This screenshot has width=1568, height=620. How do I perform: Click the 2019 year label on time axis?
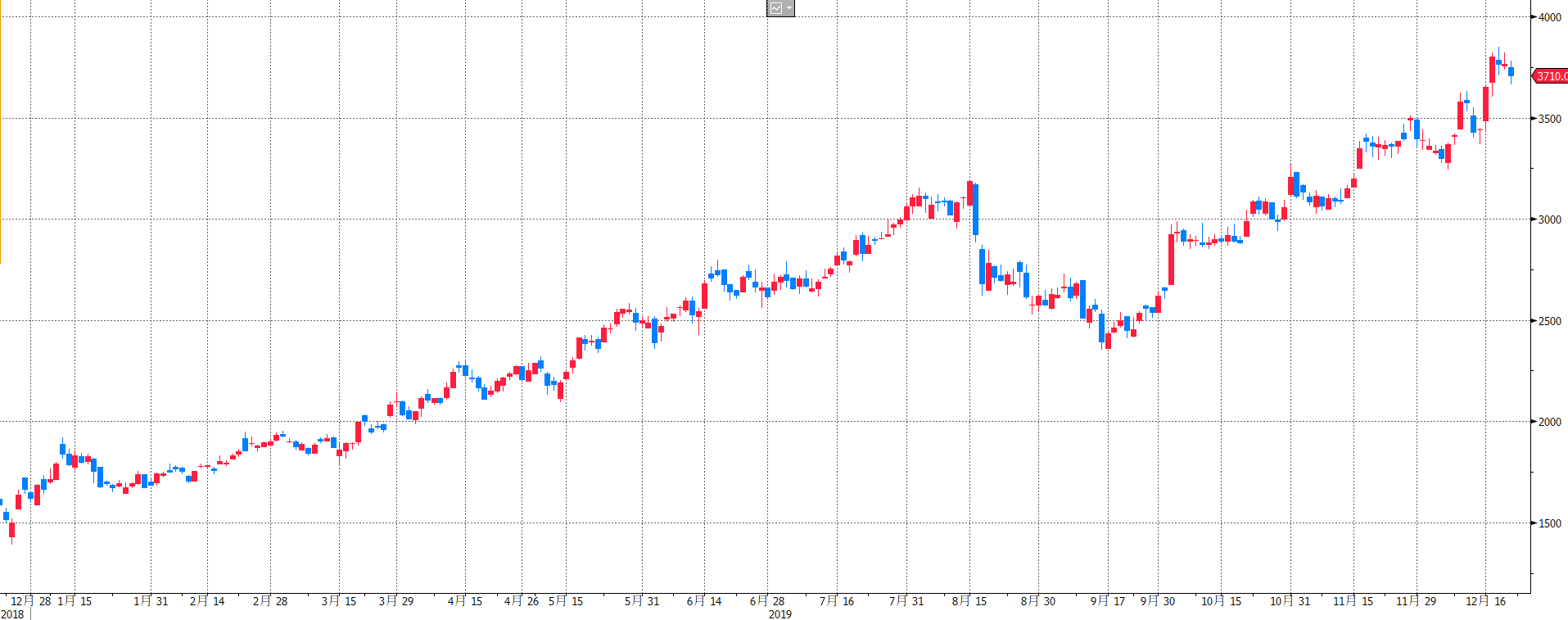click(779, 614)
